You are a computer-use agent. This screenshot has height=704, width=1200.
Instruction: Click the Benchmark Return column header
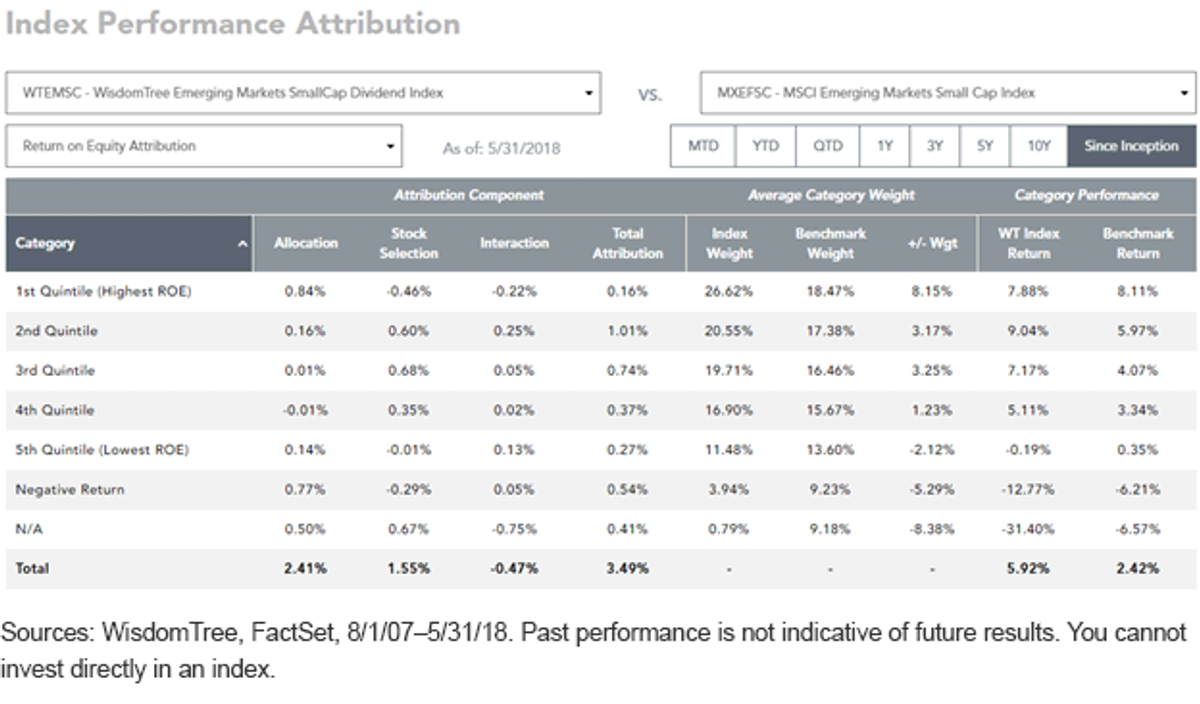[x=1137, y=243]
